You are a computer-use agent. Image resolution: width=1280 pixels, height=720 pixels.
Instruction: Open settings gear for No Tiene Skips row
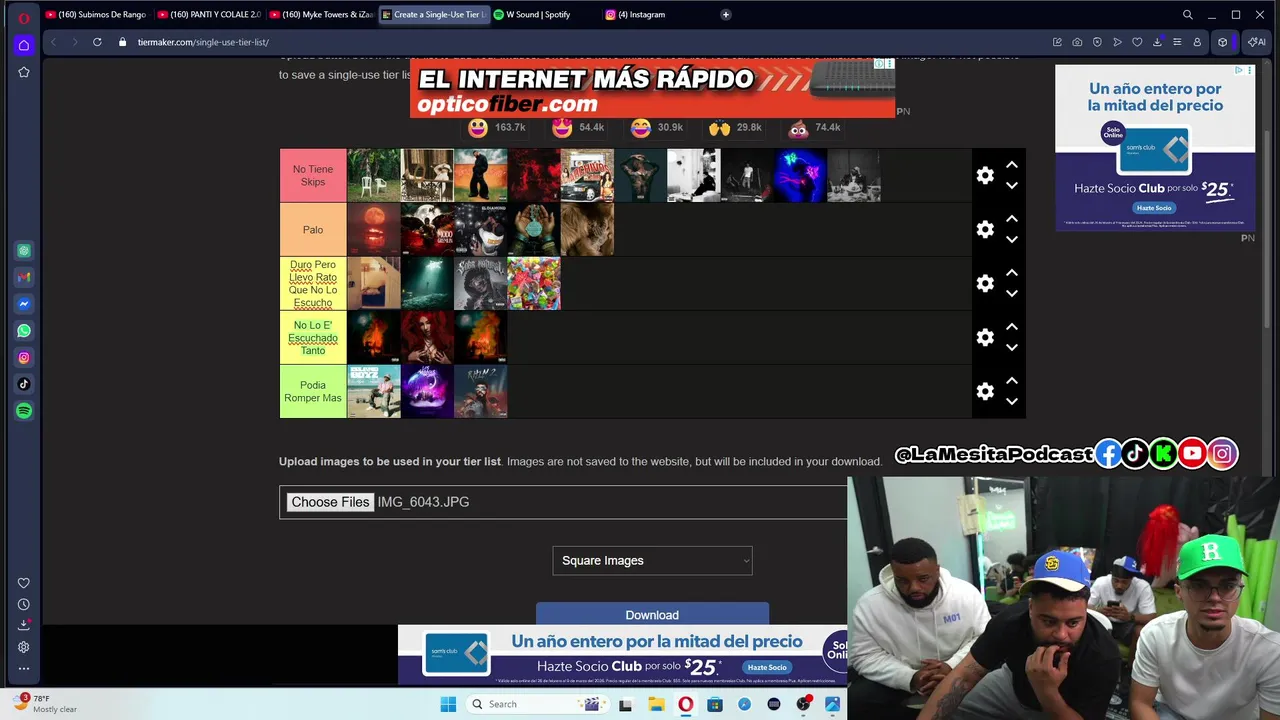click(x=985, y=175)
